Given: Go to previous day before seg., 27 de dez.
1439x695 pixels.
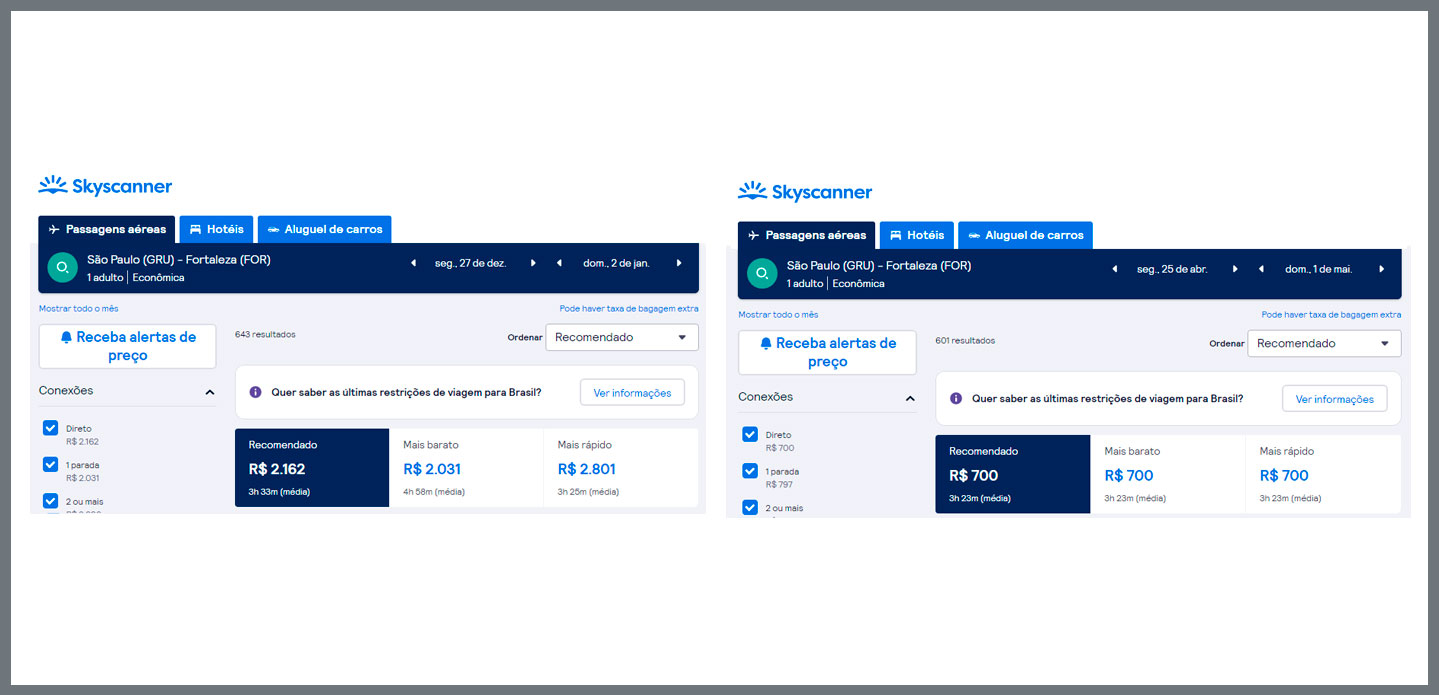Looking at the screenshot, I should pos(413,263).
